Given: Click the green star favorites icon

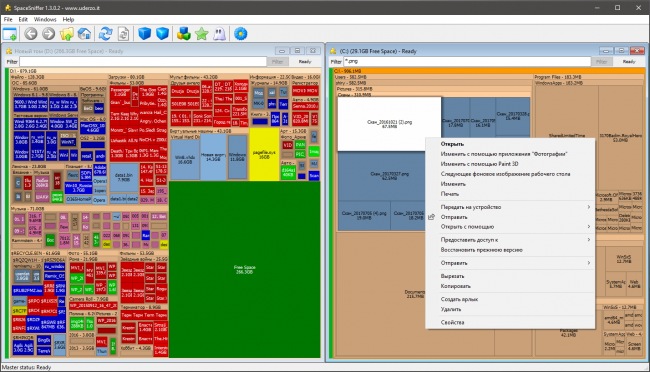Looking at the screenshot, I should 202,34.
